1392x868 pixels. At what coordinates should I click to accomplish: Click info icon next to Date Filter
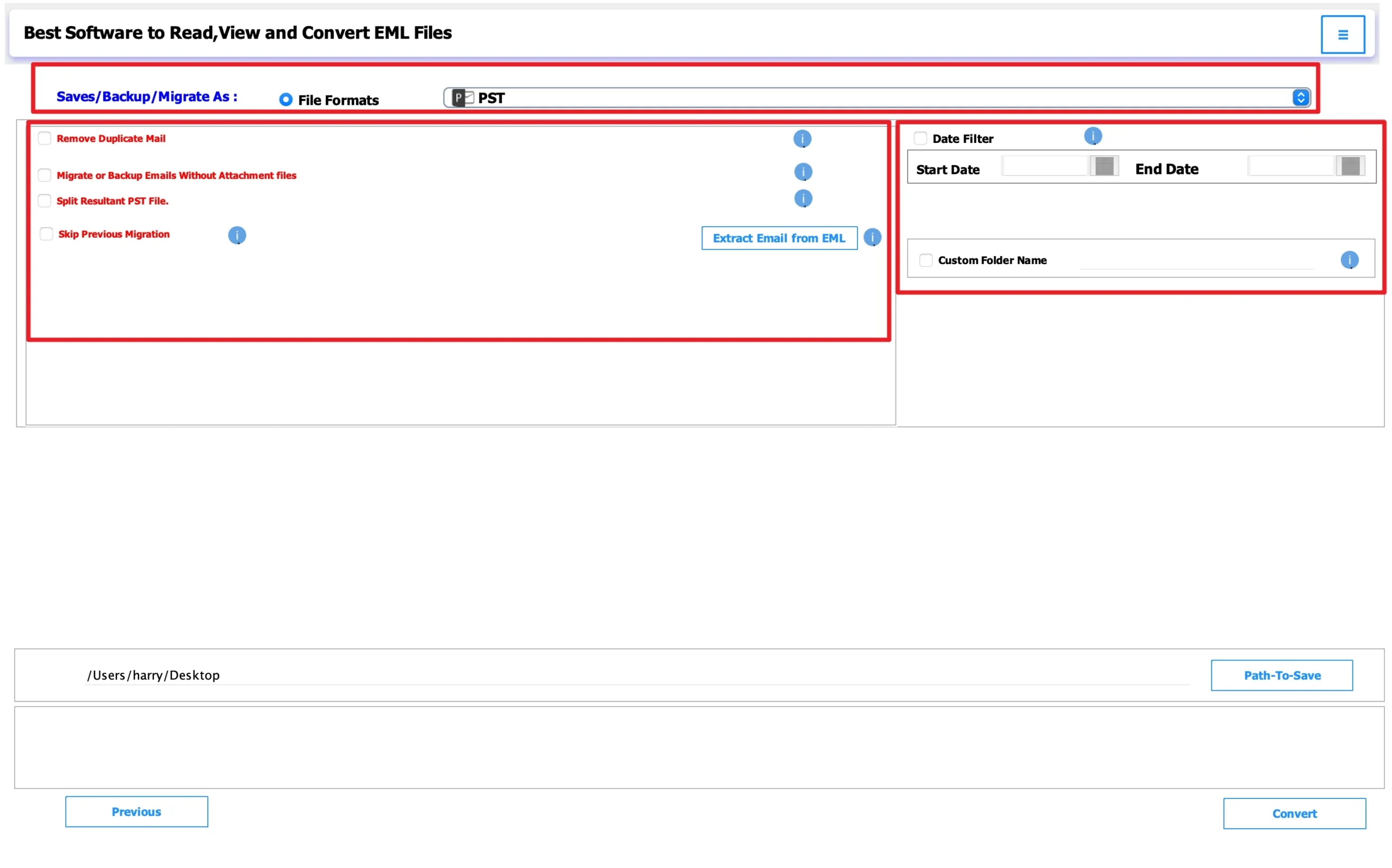tap(1092, 136)
